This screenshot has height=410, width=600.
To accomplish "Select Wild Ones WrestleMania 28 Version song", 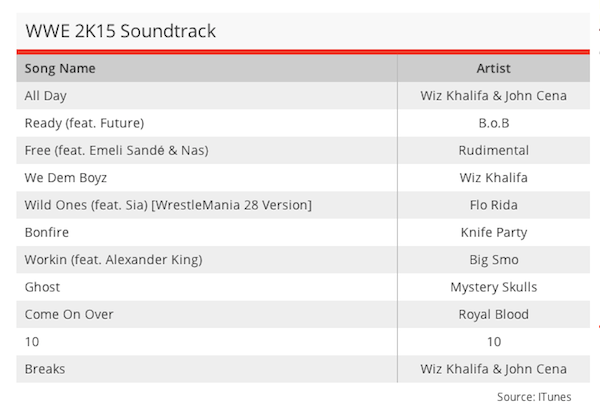I will click(168, 205).
